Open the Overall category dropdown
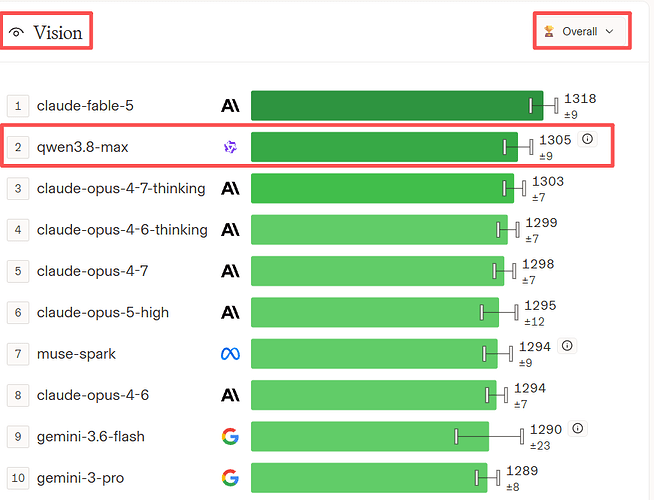Viewport: 654px width, 500px height. click(x=582, y=31)
